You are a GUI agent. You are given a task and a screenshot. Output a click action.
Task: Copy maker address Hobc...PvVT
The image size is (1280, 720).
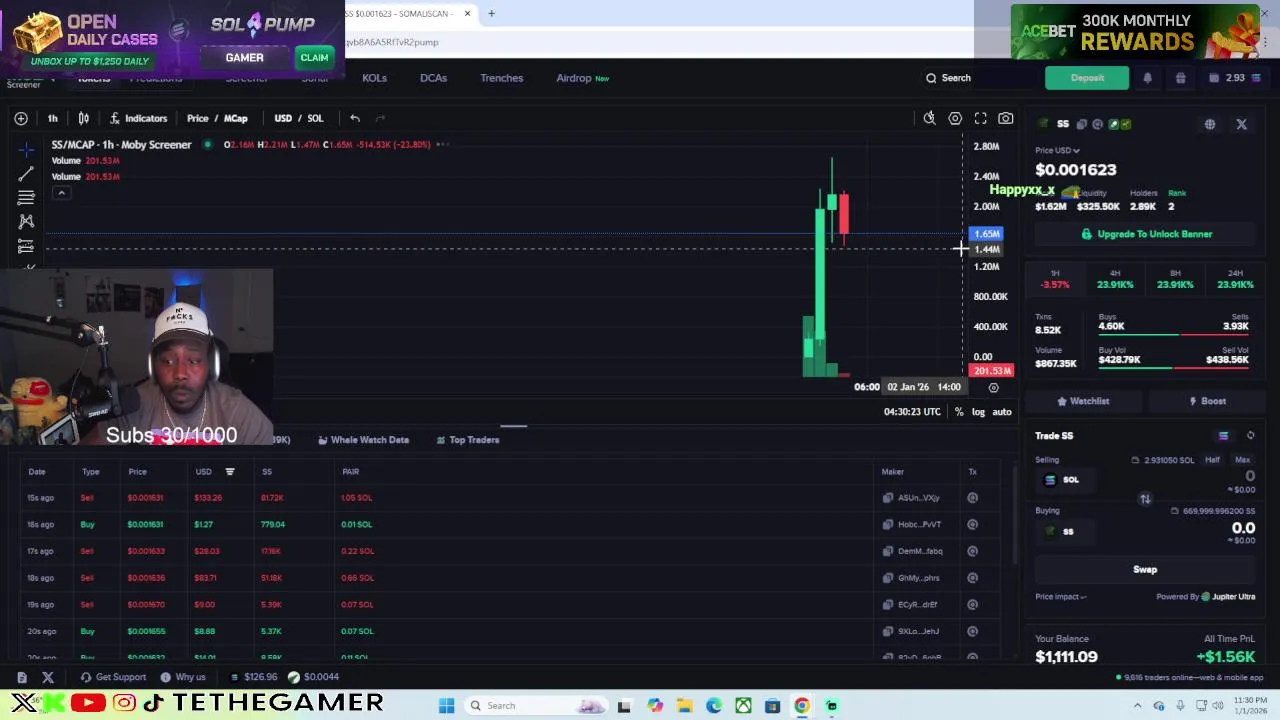[888, 524]
